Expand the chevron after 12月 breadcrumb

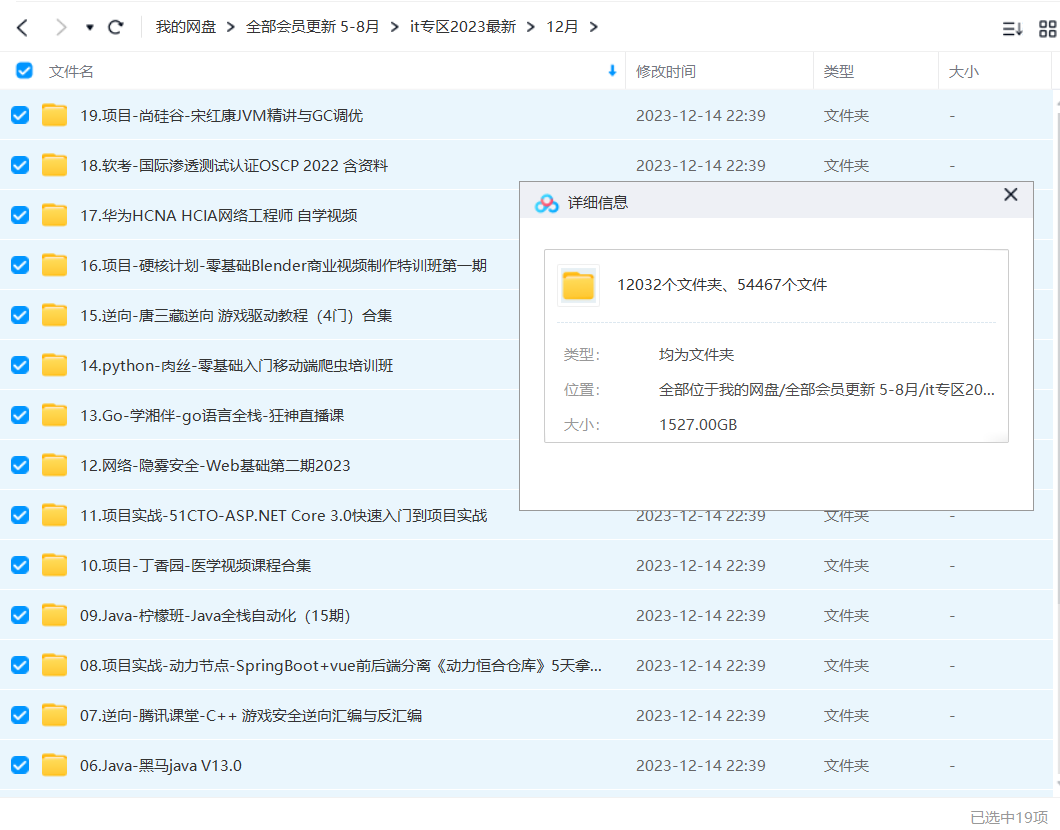tap(594, 27)
